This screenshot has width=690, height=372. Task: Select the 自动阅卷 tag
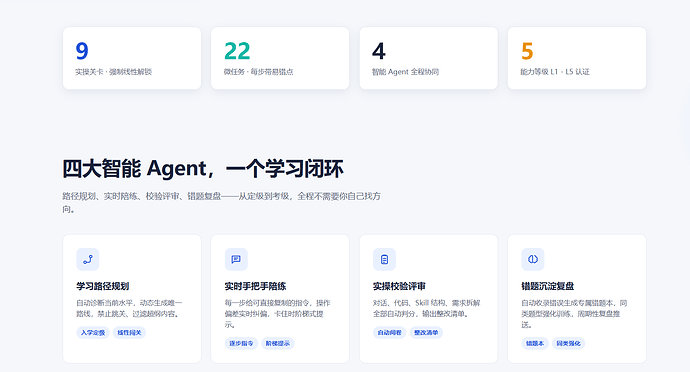pyautogui.click(x=389, y=332)
